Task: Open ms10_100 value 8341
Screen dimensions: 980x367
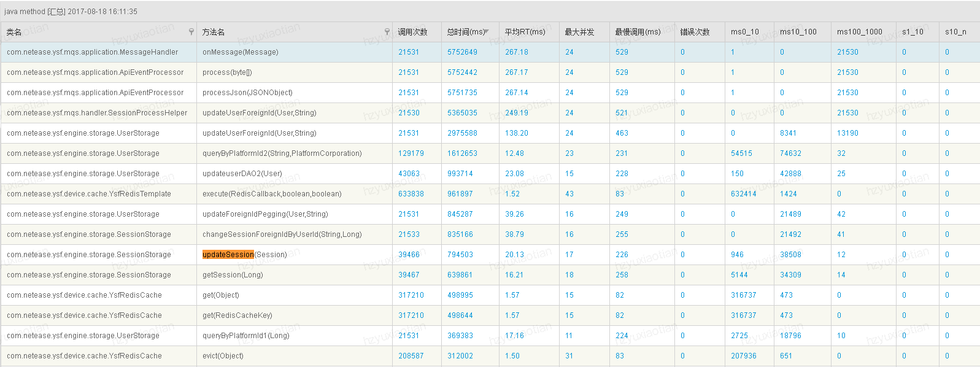Action: click(x=788, y=133)
